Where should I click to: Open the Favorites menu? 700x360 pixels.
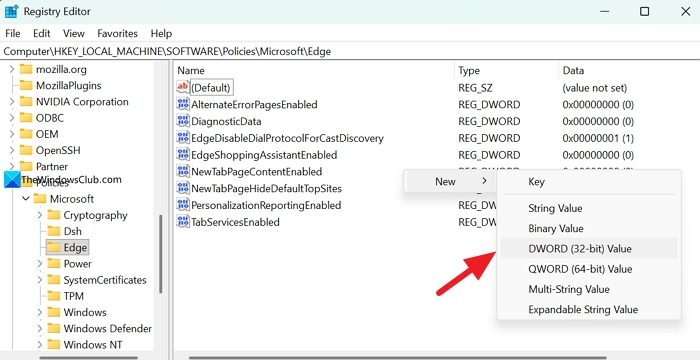pyautogui.click(x=117, y=33)
